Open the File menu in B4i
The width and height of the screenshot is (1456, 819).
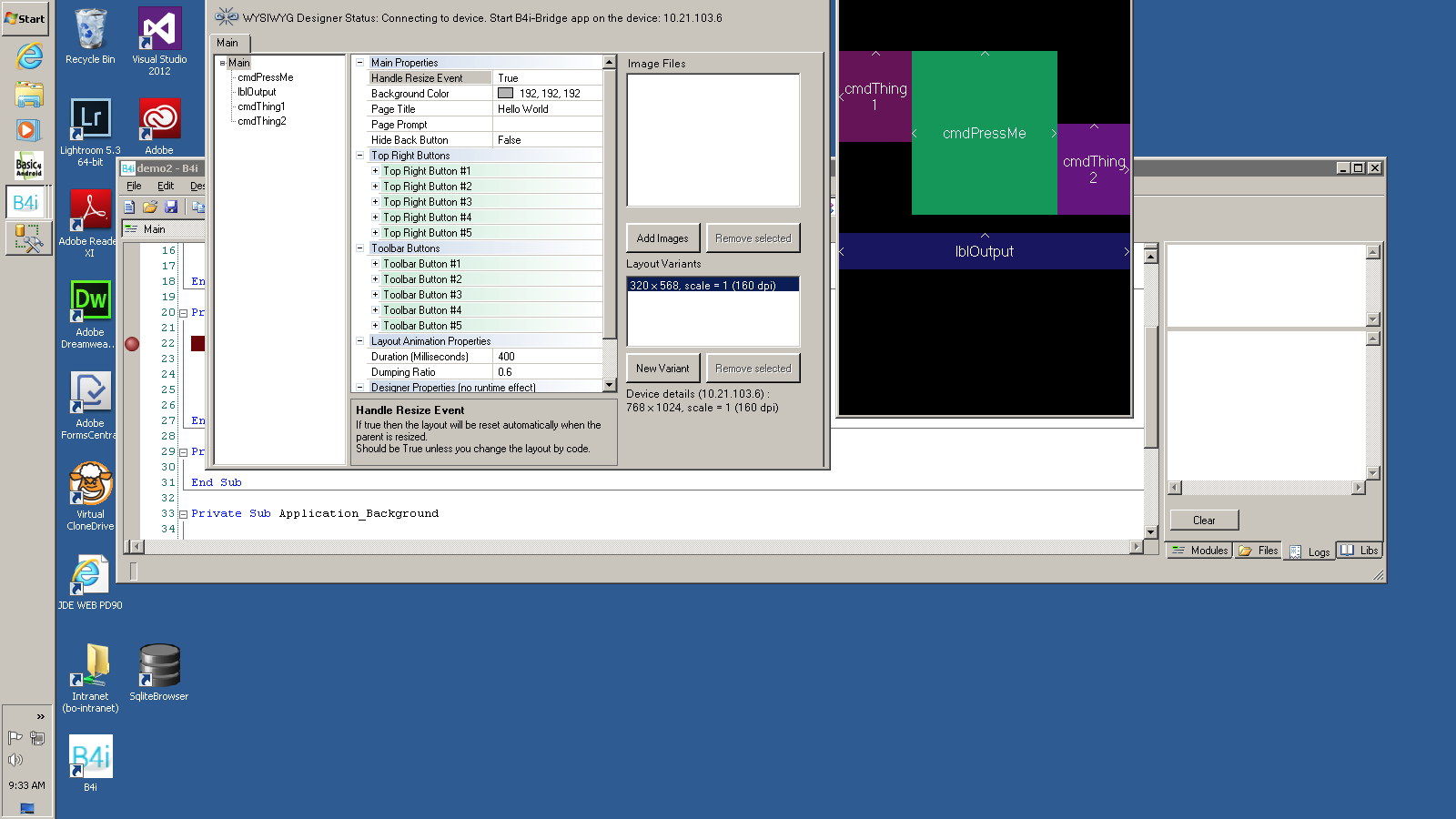click(x=134, y=186)
